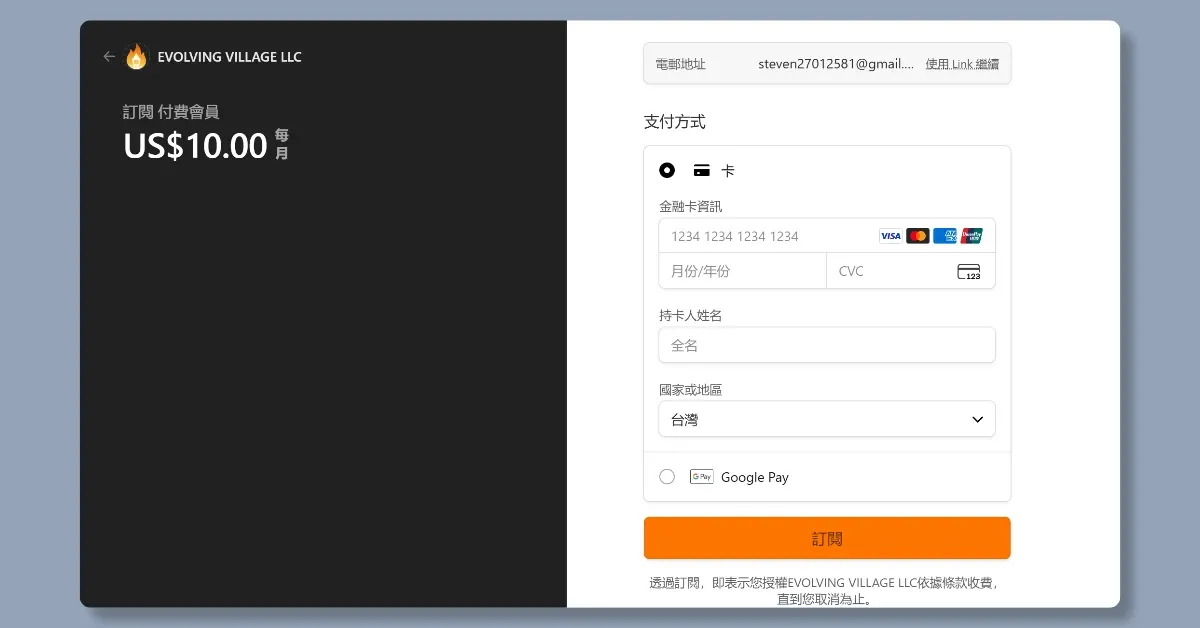Expand dropdown arrow next to 台灣
1200x628 pixels.
[977, 419]
